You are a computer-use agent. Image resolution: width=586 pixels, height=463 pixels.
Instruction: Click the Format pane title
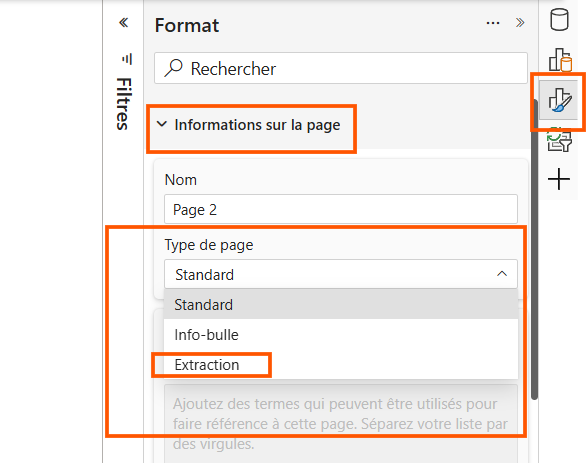pos(187,26)
